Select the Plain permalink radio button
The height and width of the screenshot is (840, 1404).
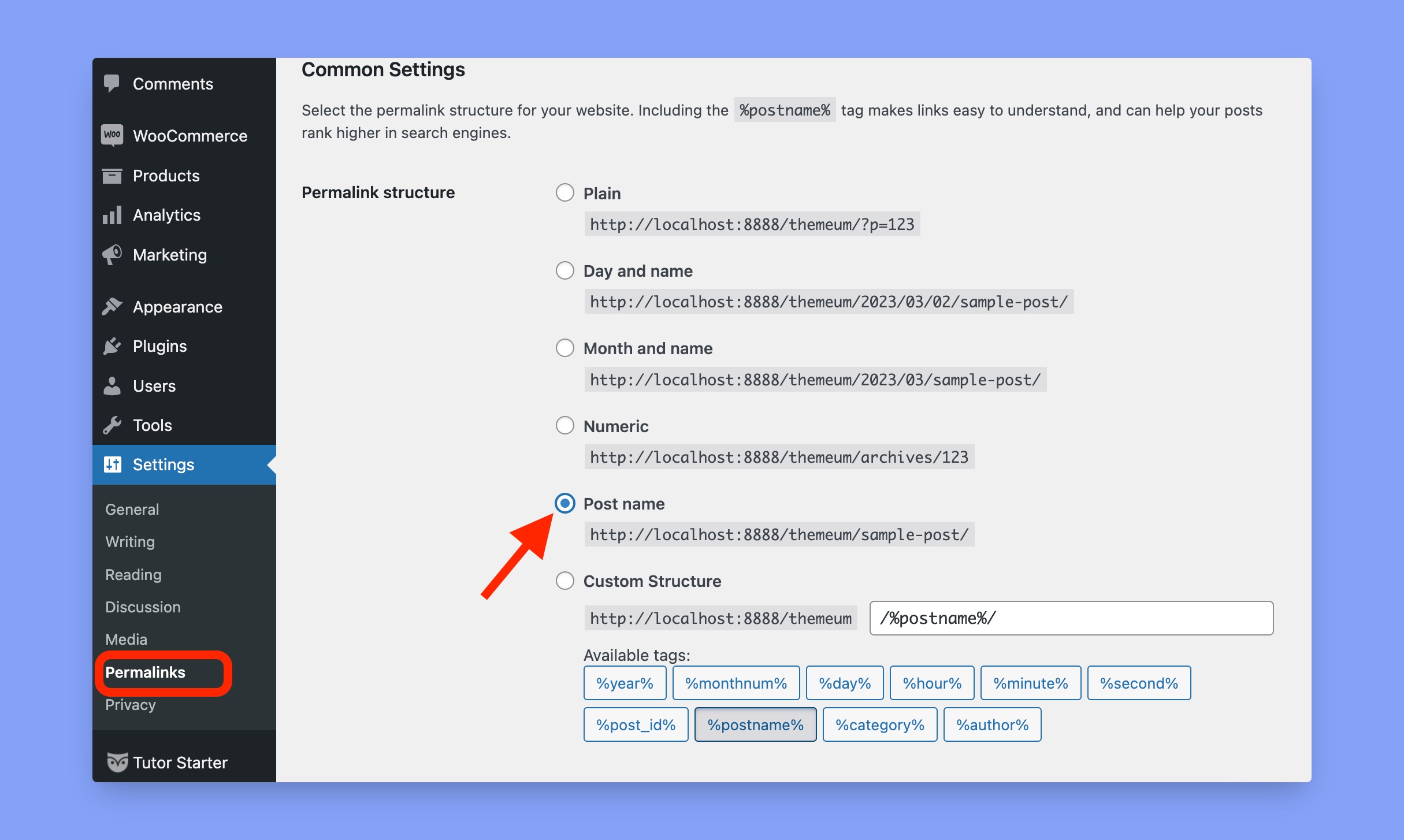(x=564, y=193)
